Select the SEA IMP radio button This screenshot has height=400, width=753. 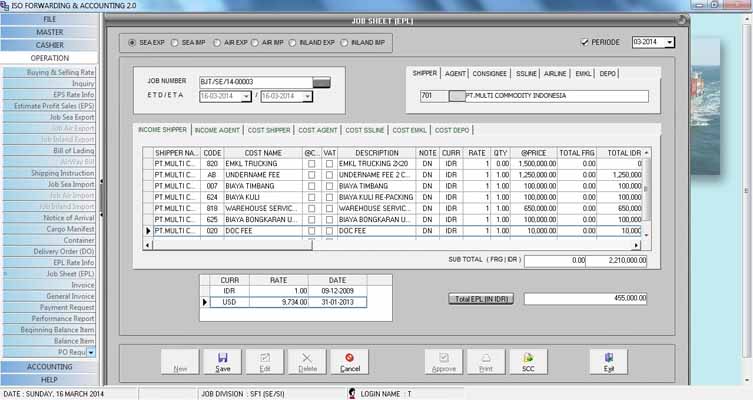173,43
